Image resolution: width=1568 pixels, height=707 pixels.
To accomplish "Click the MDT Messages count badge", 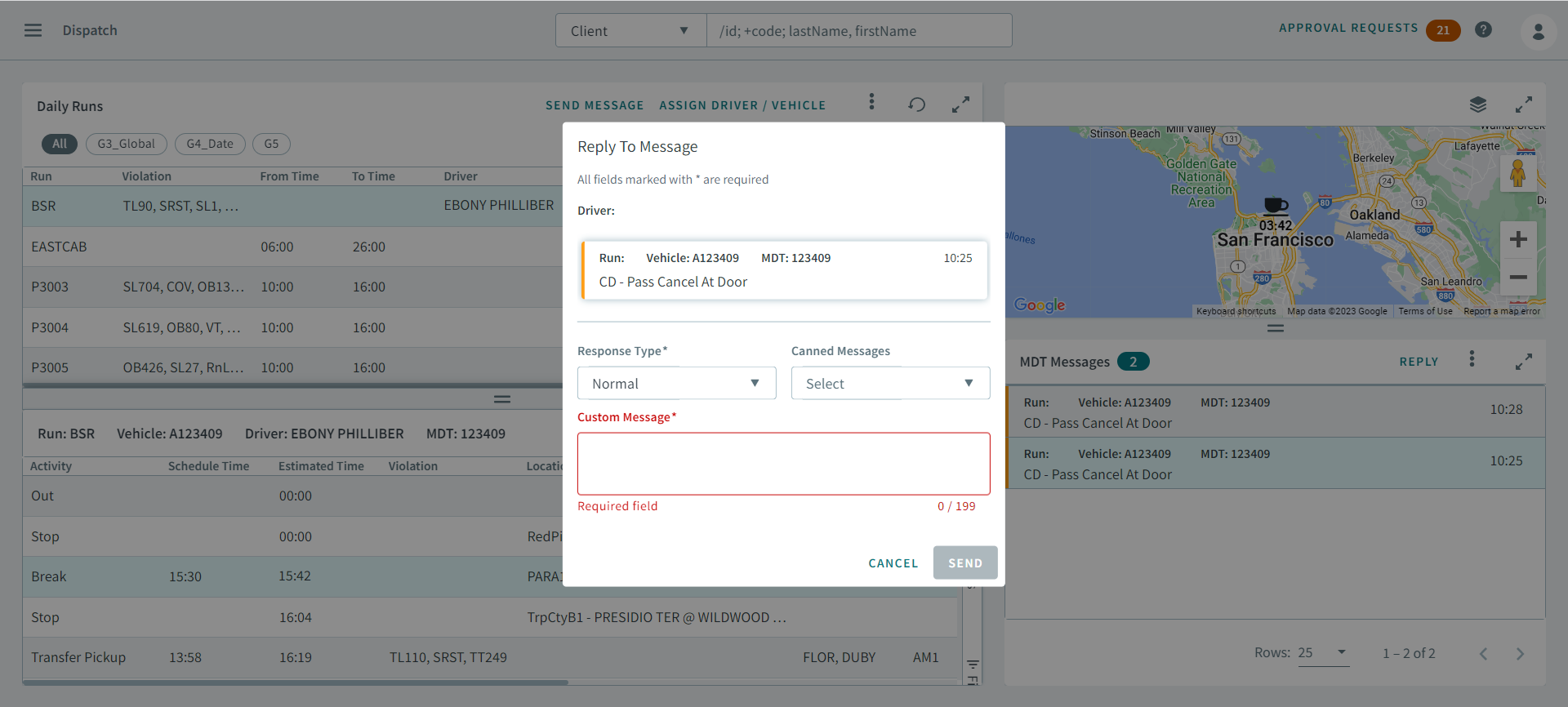I will (1133, 362).
